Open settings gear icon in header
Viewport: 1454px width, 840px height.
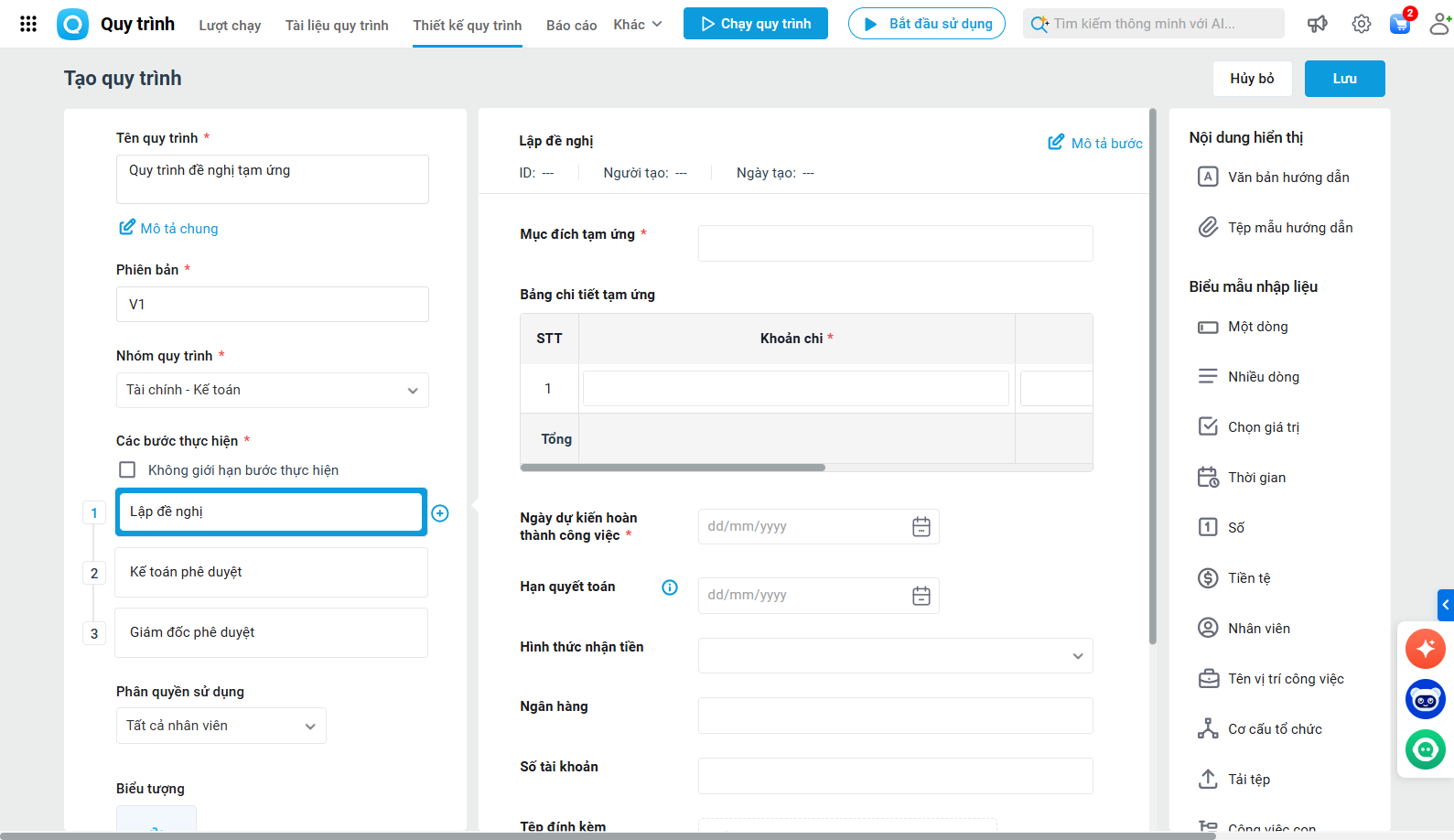click(x=1362, y=24)
